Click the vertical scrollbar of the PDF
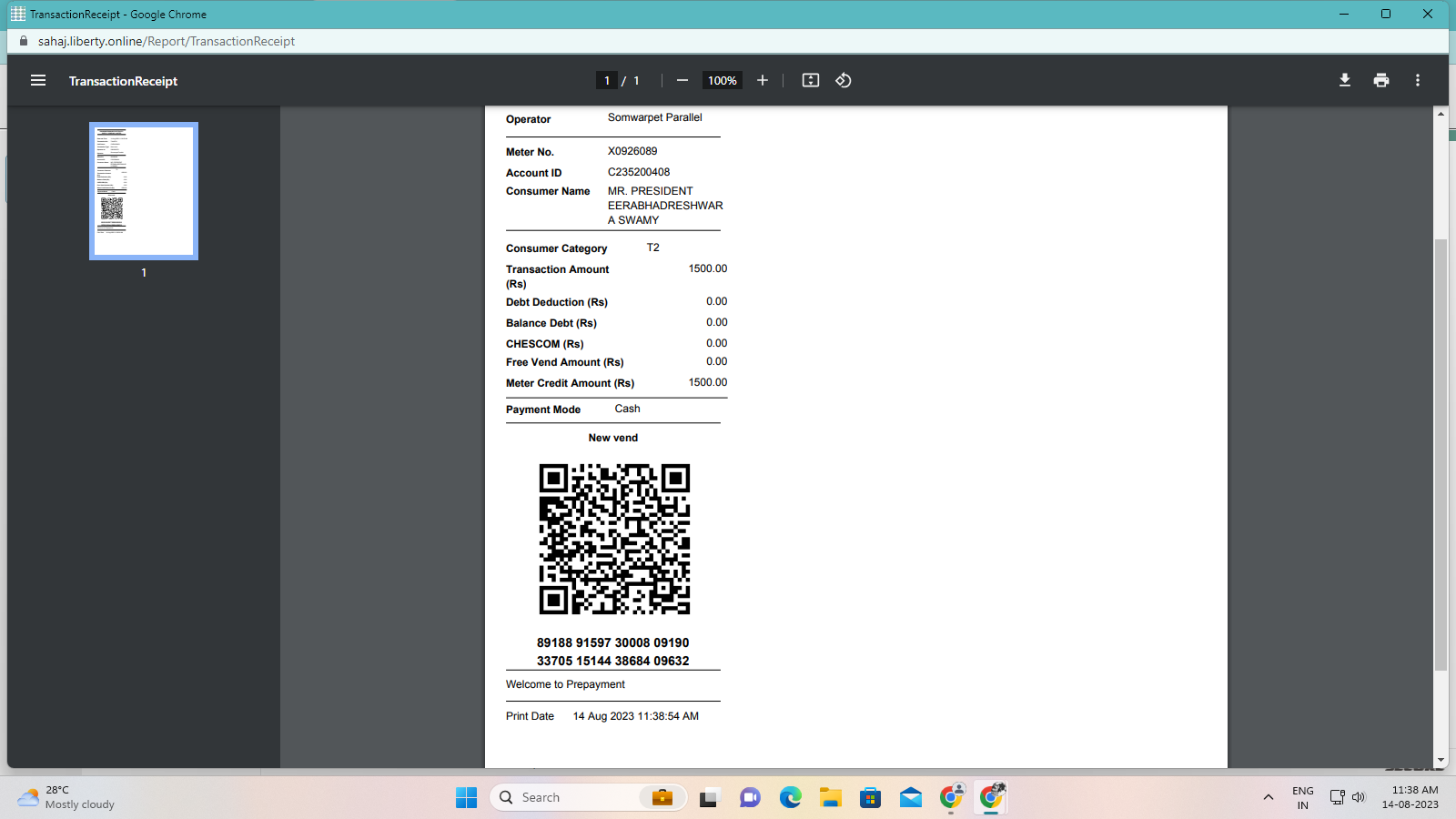This screenshot has width=1456, height=819. 1441,455
